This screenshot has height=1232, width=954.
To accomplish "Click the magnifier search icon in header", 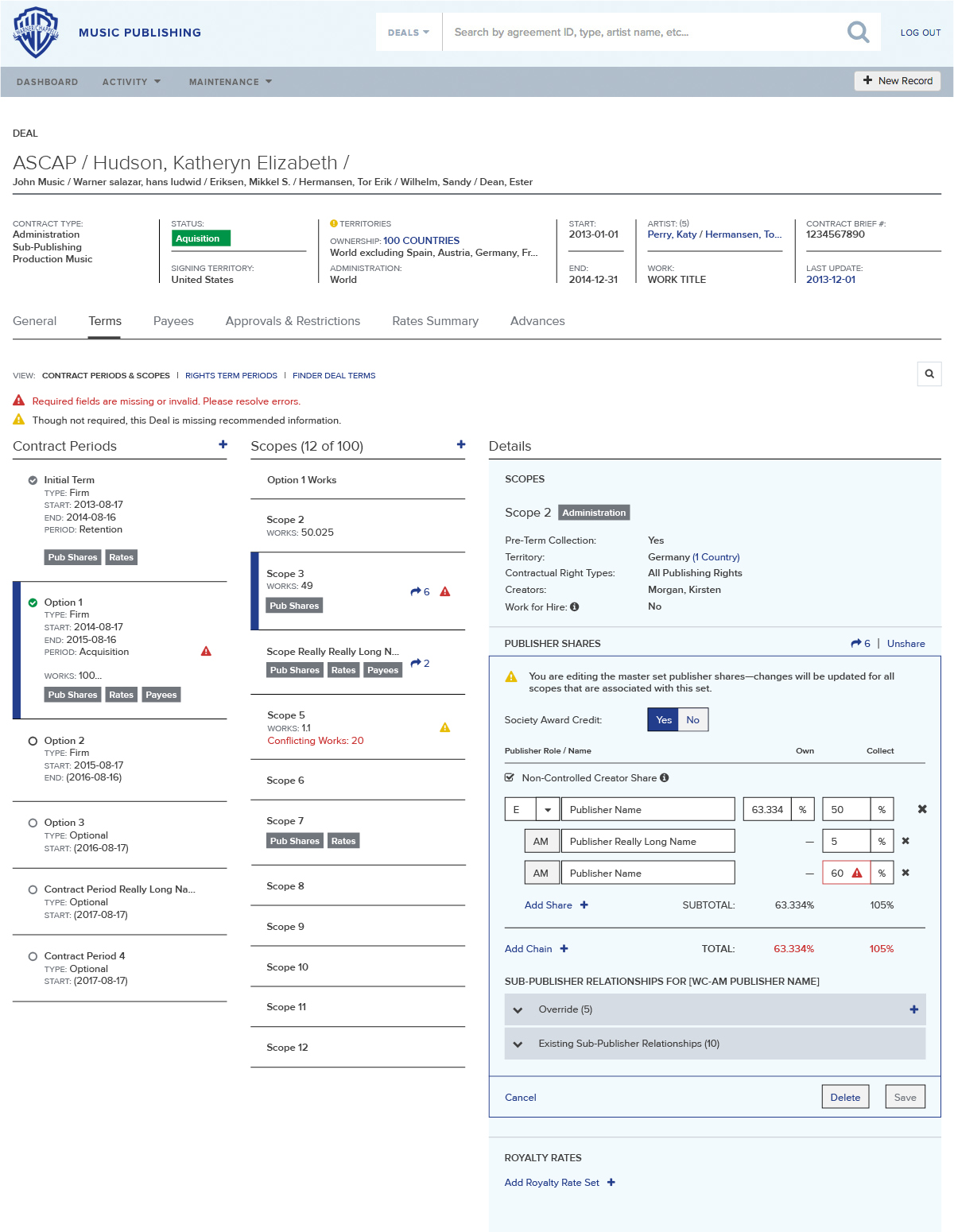I will coord(858,32).
